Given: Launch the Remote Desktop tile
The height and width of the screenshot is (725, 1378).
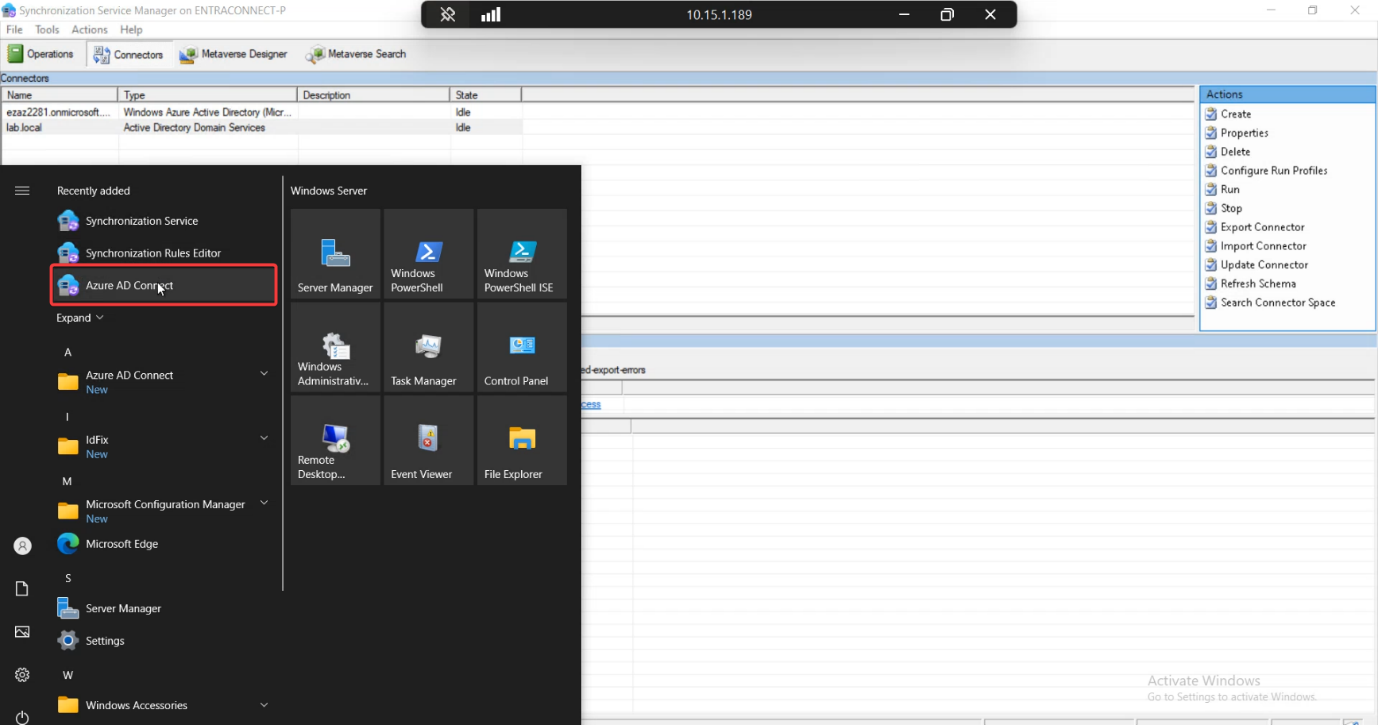Looking at the screenshot, I should [x=335, y=440].
